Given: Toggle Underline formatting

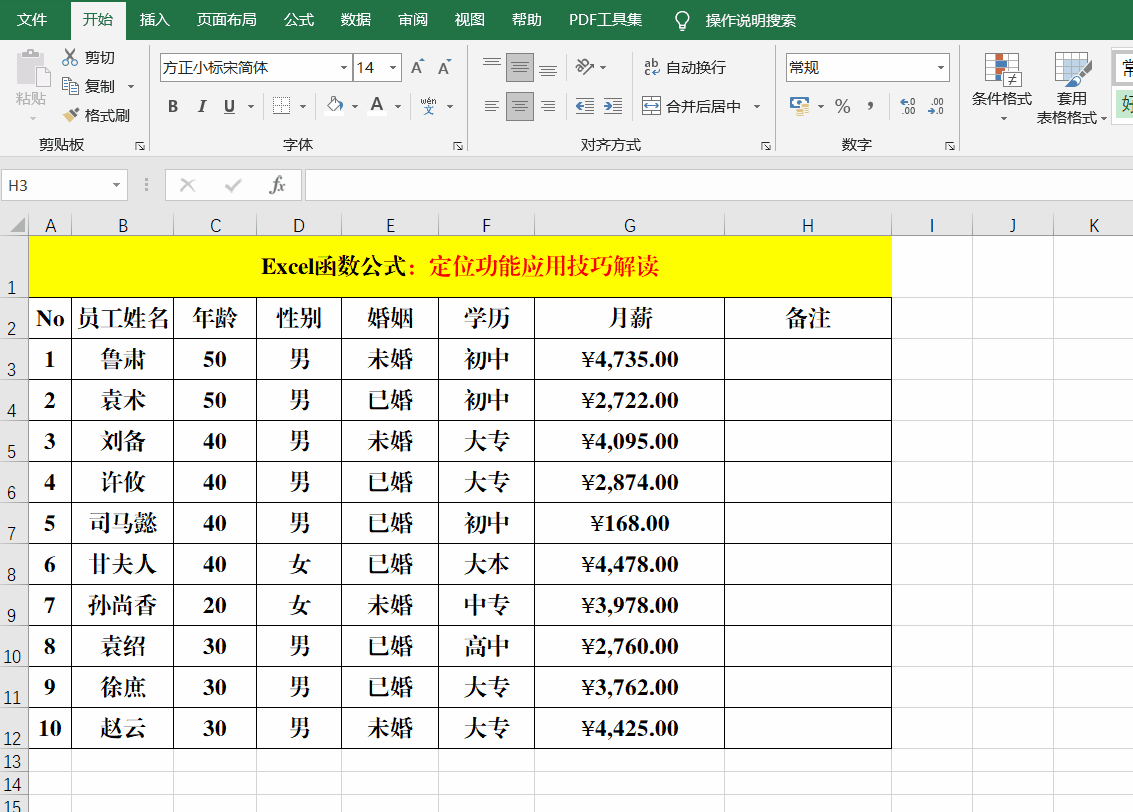Looking at the screenshot, I should [229, 106].
